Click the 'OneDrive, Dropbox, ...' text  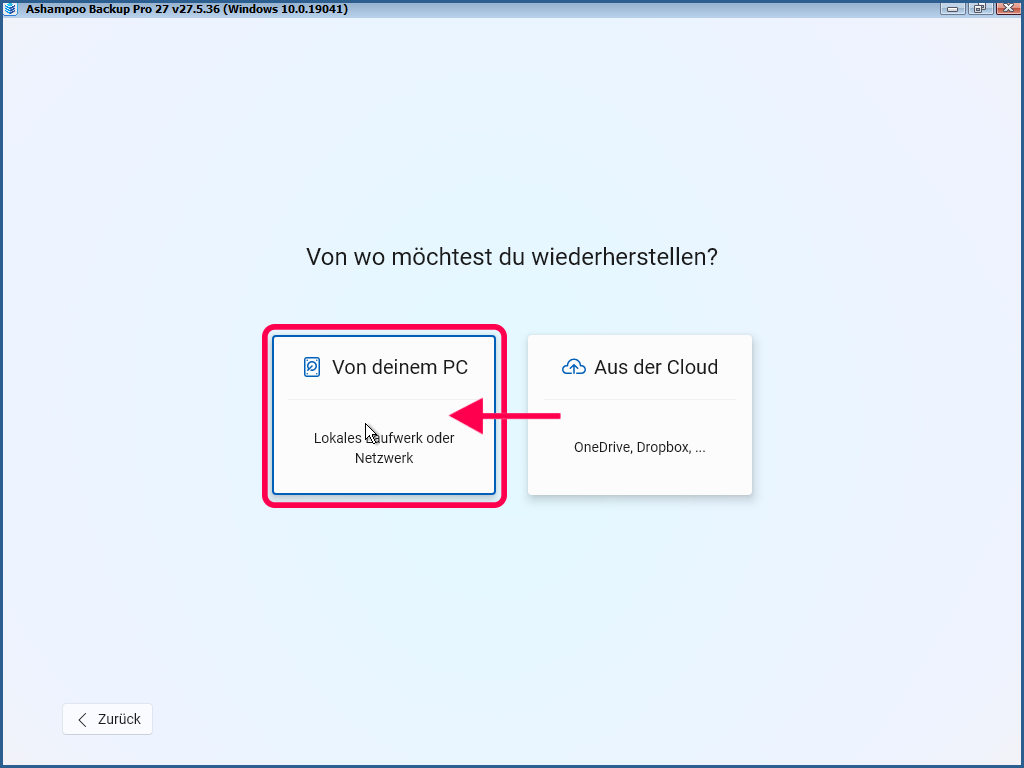639,447
